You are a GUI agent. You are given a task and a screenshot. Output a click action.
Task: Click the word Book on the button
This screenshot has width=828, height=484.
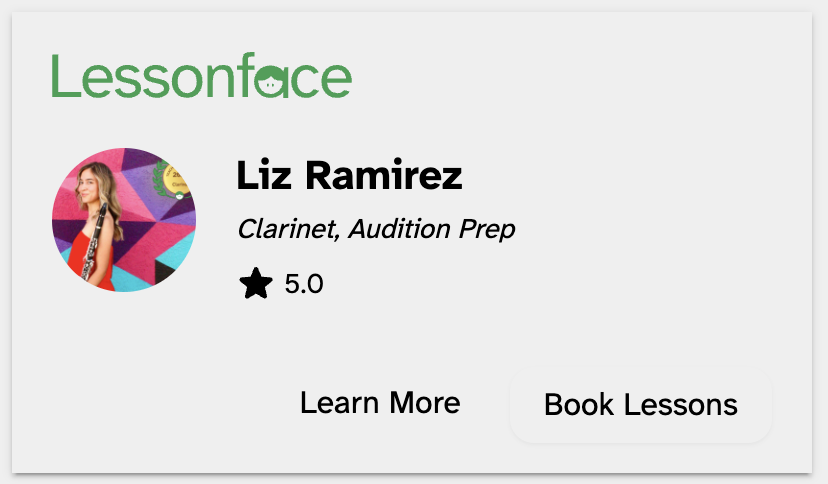click(x=579, y=405)
